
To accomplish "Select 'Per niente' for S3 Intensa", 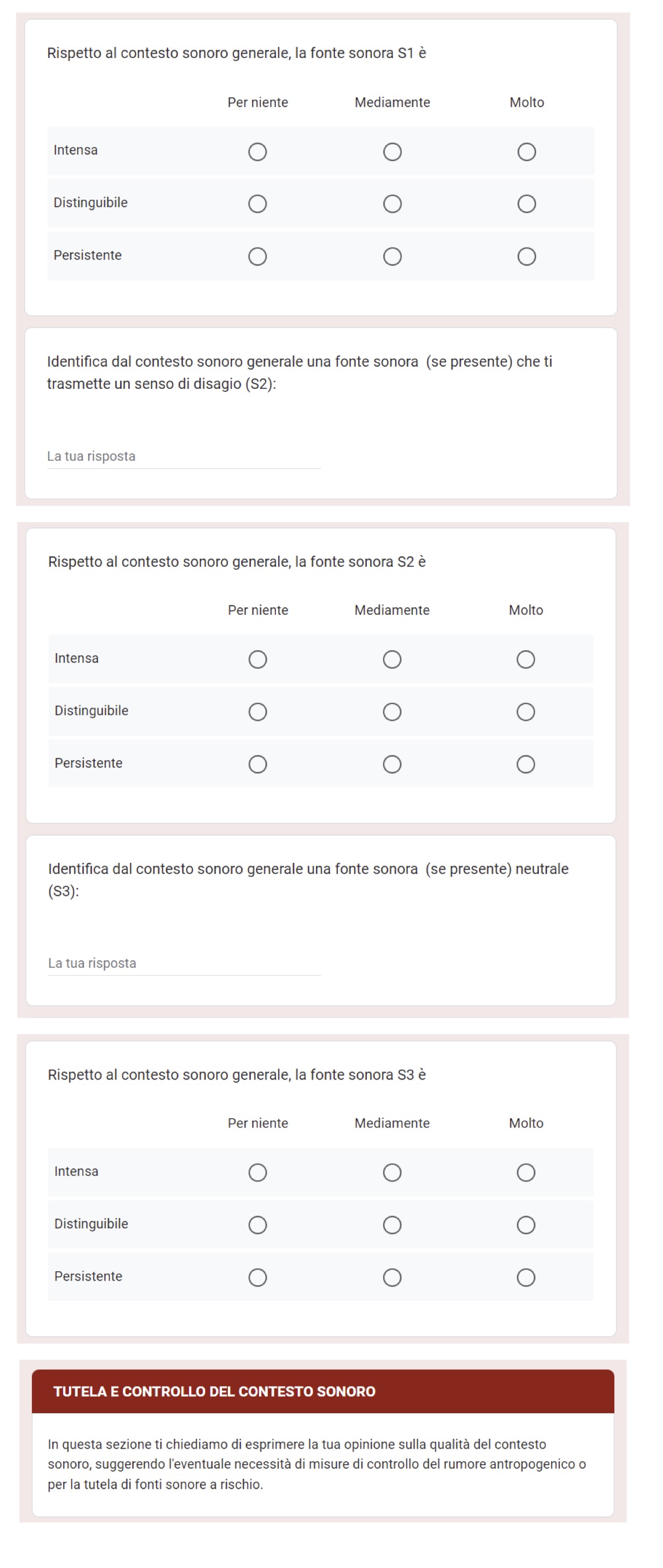I will click(257, 1172).
